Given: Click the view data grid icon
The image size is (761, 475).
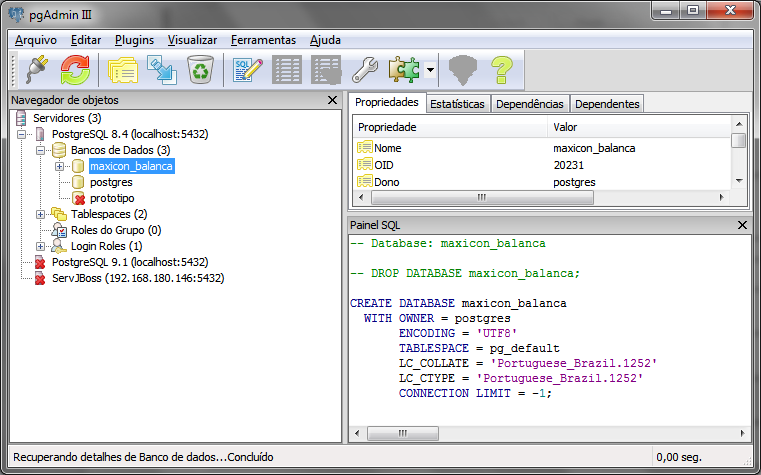Looking at the screenshot, I should (287, 70).
